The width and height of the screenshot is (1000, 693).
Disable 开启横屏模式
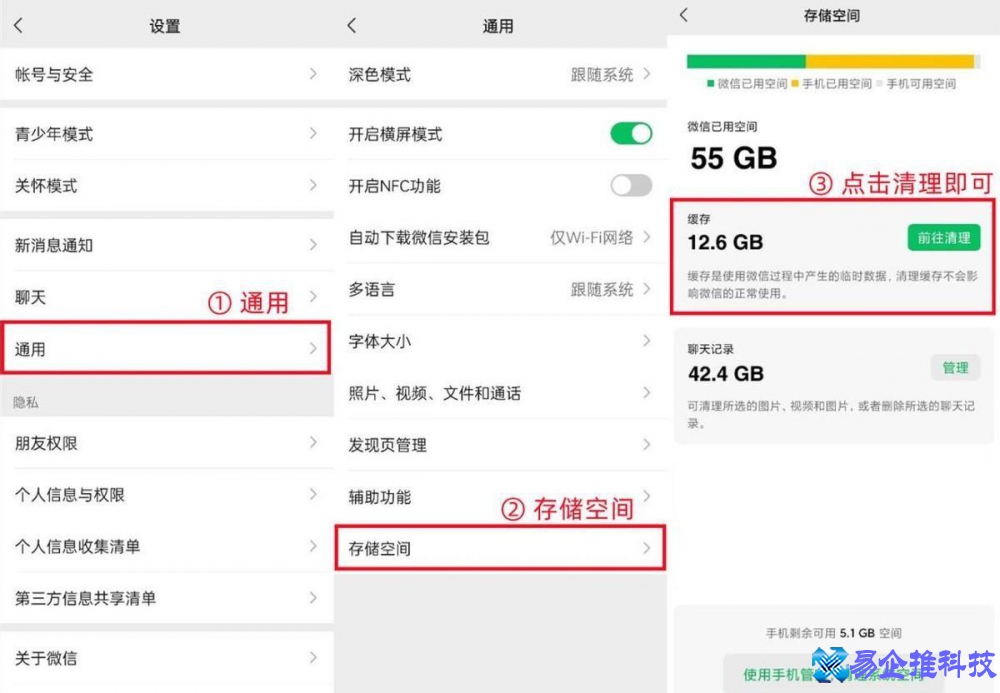click(630, 134)
